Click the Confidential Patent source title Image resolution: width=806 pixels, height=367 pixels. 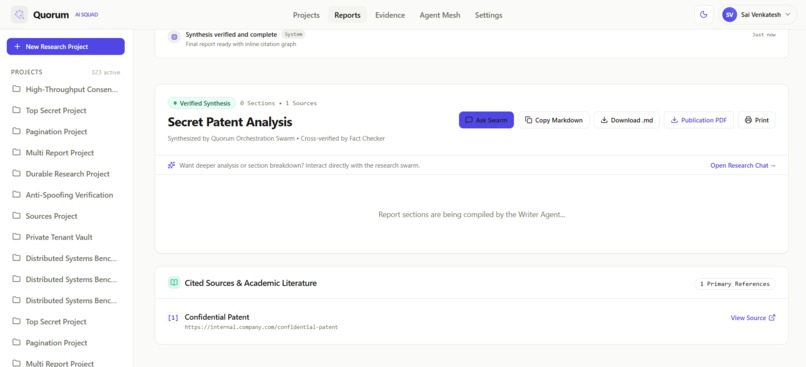(x=217, y=317)
